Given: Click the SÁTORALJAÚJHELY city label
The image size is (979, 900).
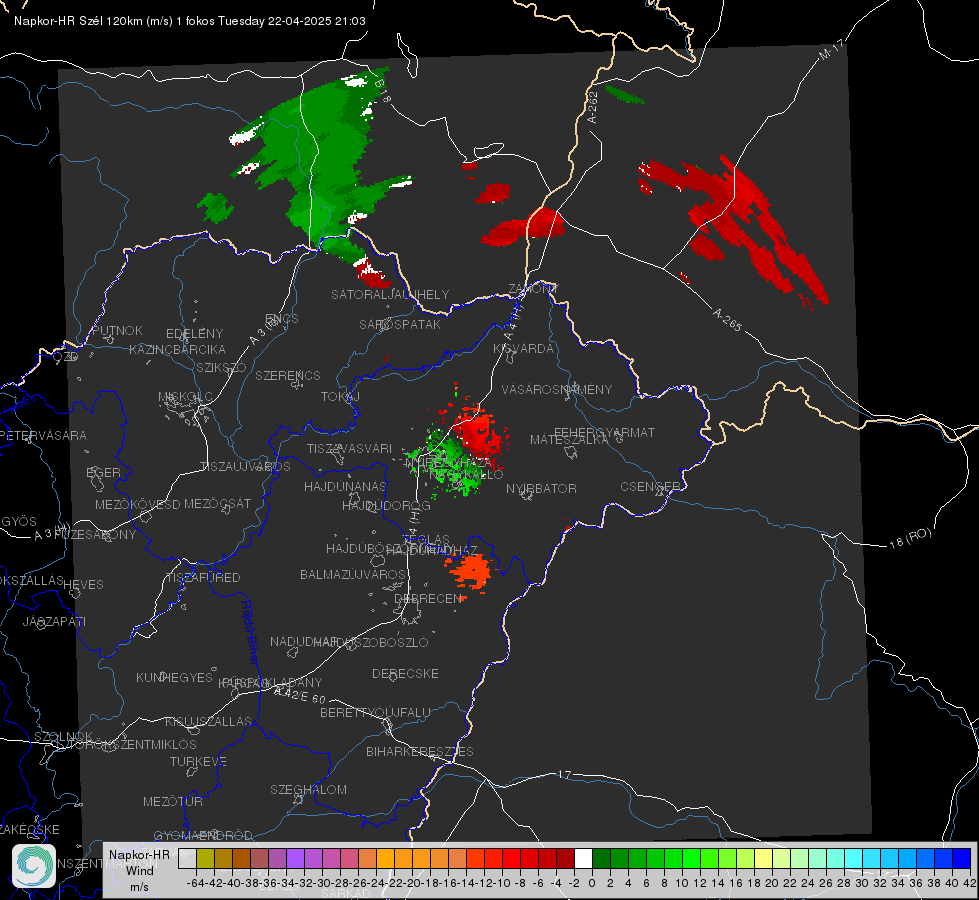Looking at the screenshot, I should [x=390, y=294].
